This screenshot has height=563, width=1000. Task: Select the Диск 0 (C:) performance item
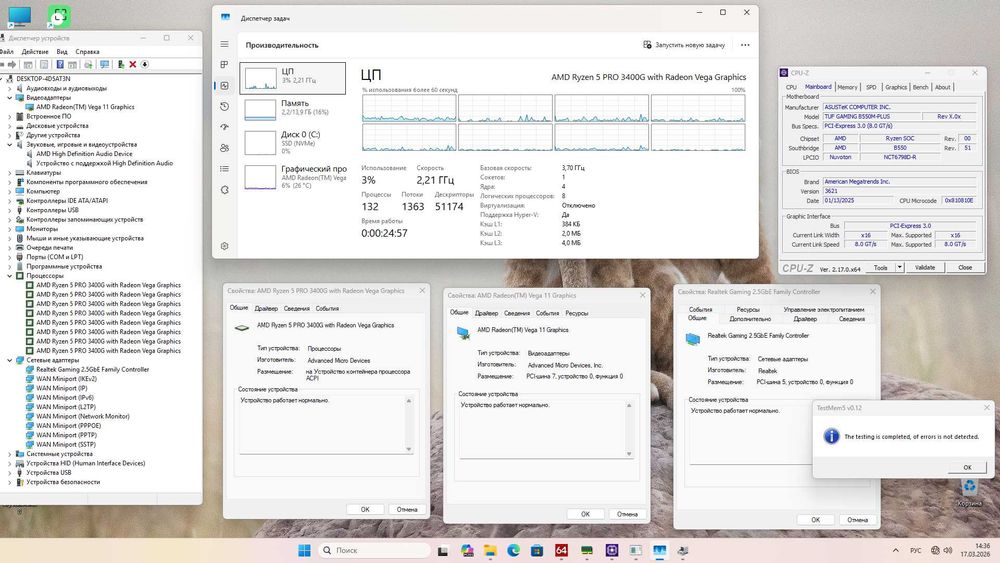(293, 143)
